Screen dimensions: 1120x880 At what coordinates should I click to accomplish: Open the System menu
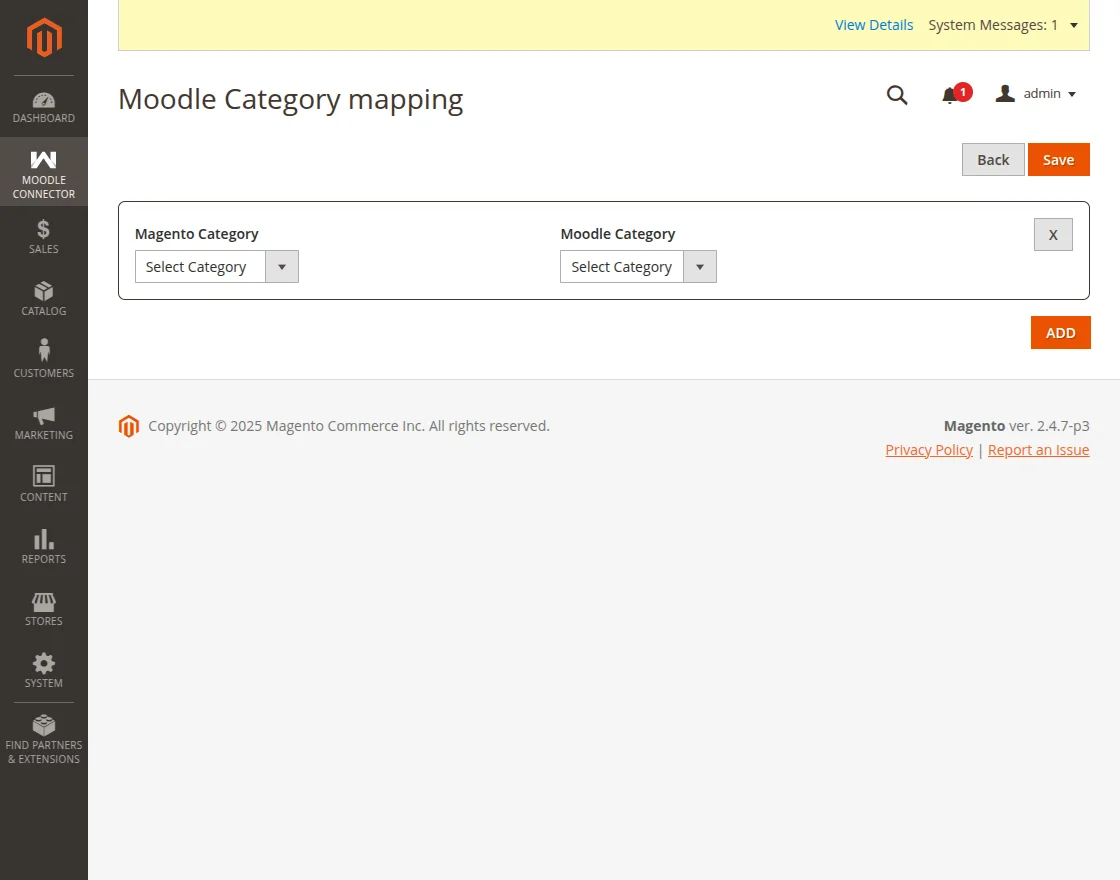44,671
